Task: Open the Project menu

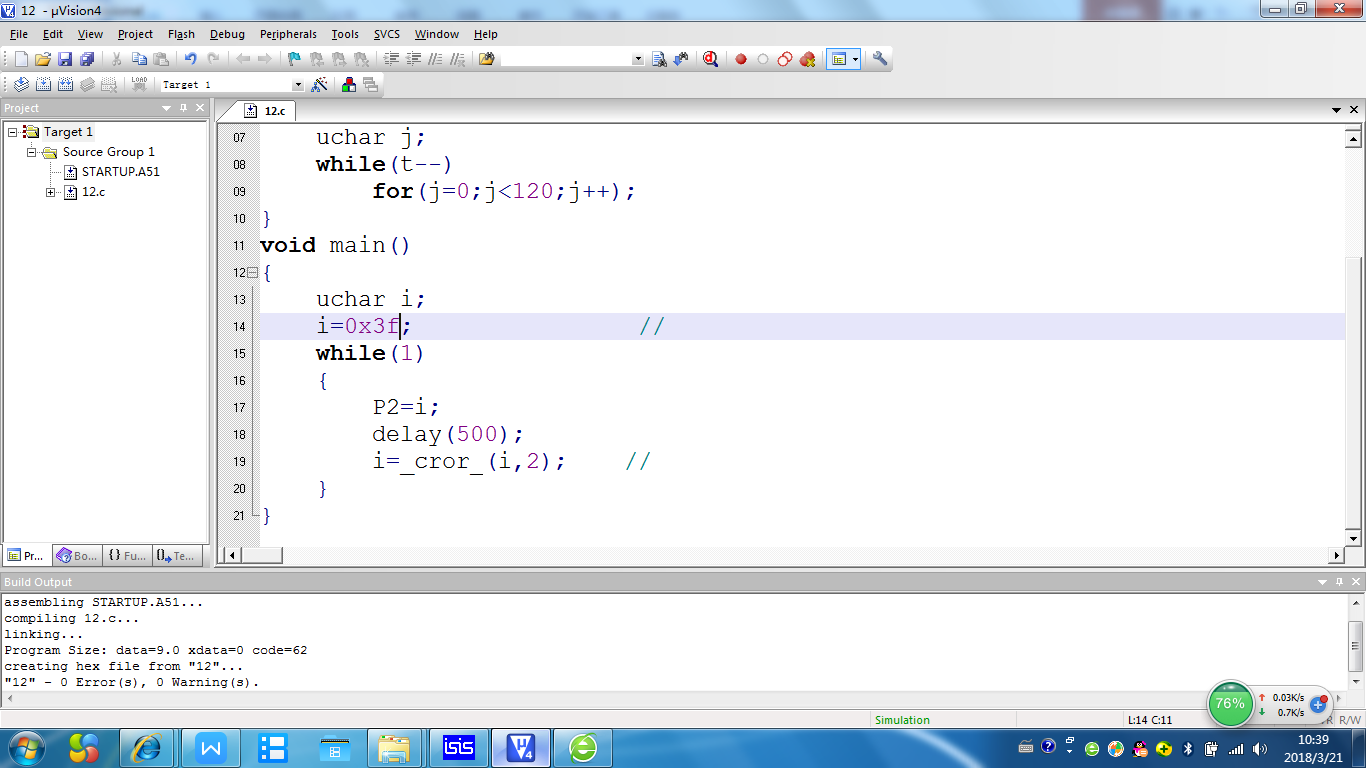Action: (135, 34)
